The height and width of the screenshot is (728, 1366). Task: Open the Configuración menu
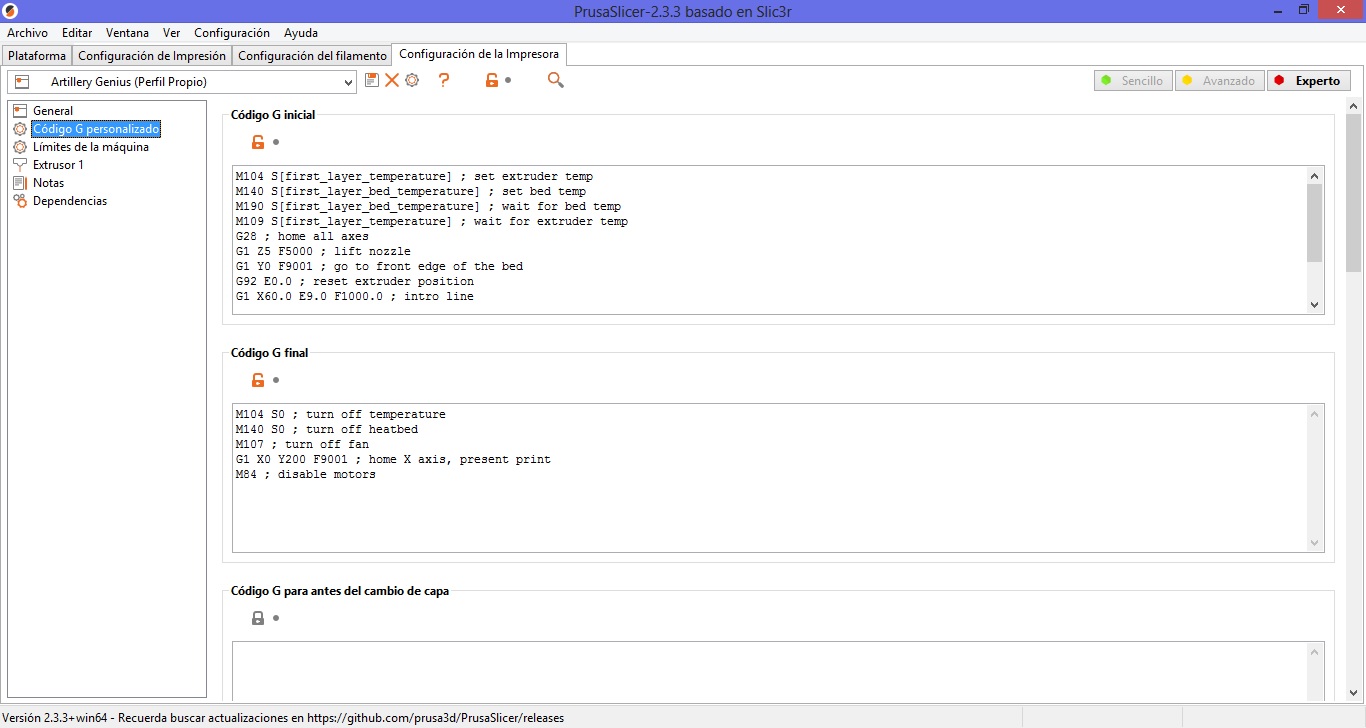pyautogui.click(x=232, y=33)
